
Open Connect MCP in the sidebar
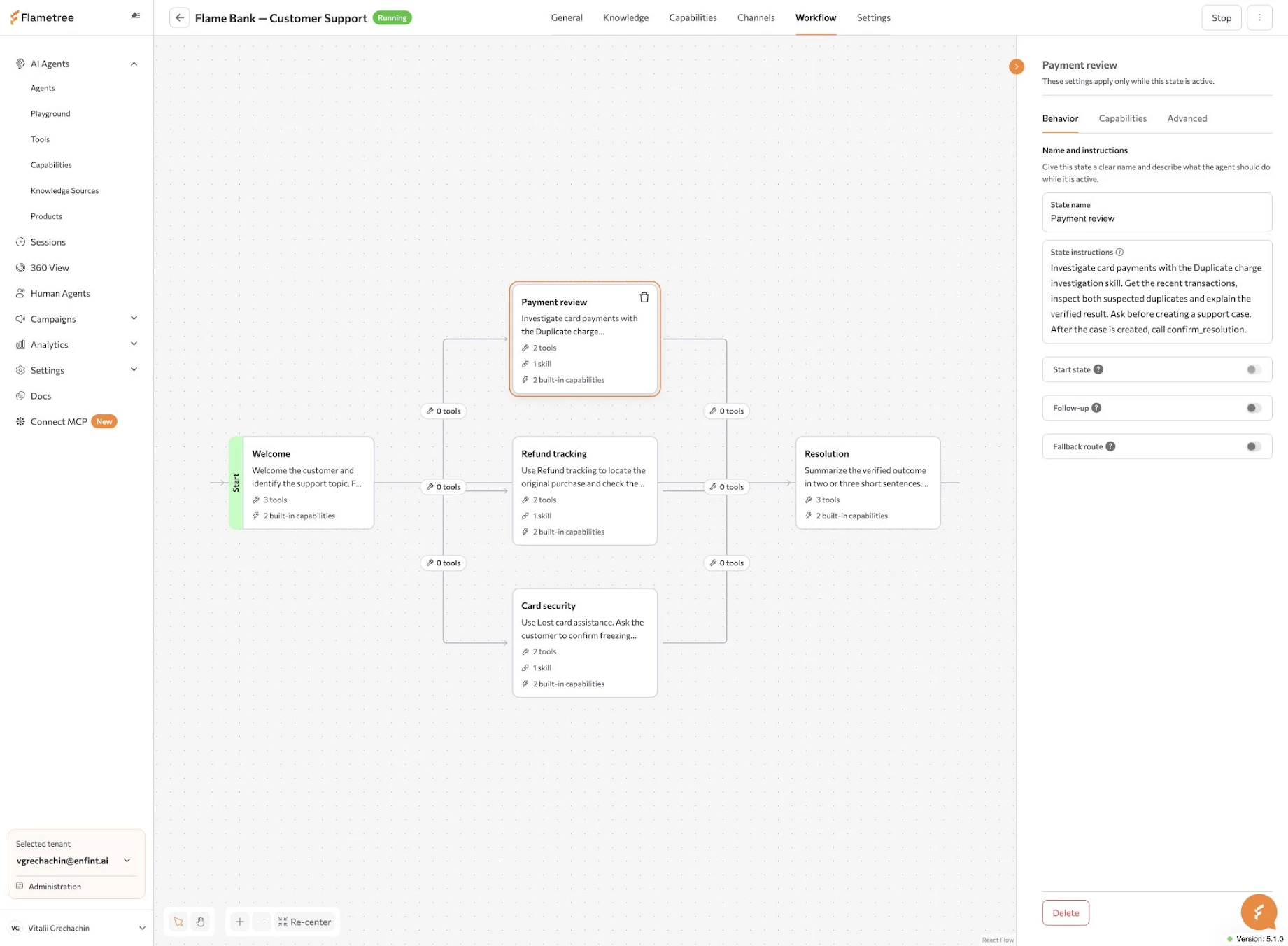coord(59,422)
